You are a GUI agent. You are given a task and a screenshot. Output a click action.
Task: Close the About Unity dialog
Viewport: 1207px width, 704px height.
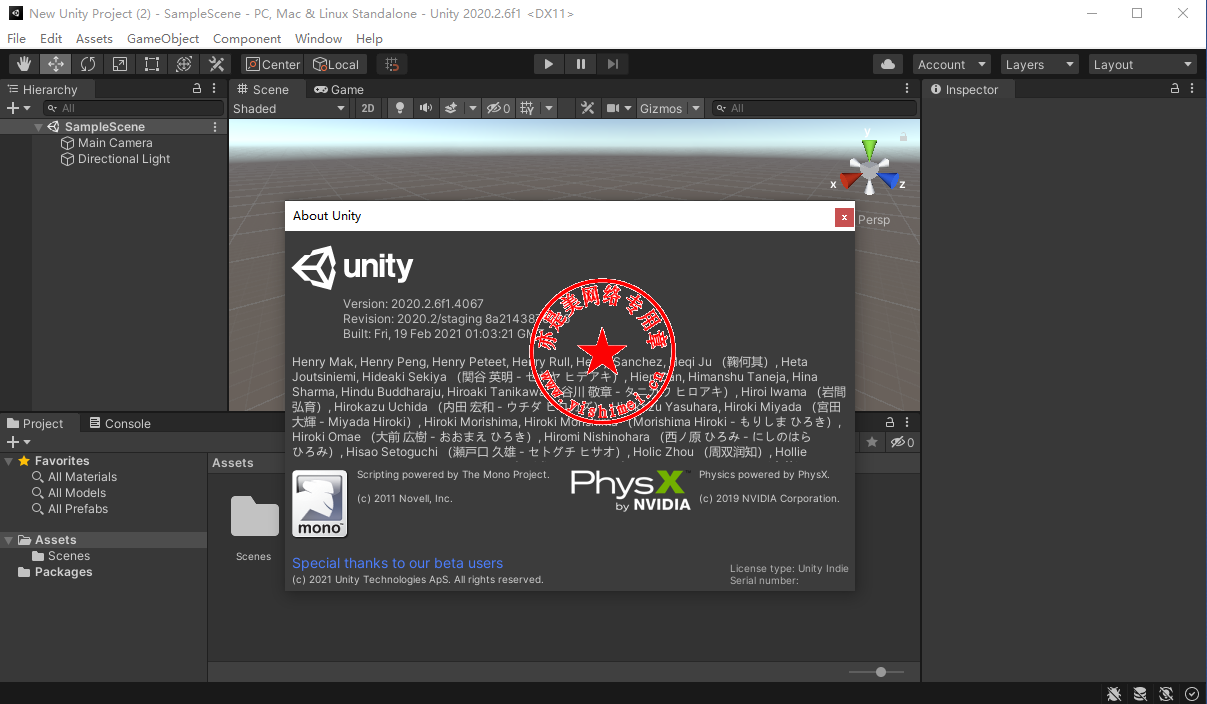point(845,216)
